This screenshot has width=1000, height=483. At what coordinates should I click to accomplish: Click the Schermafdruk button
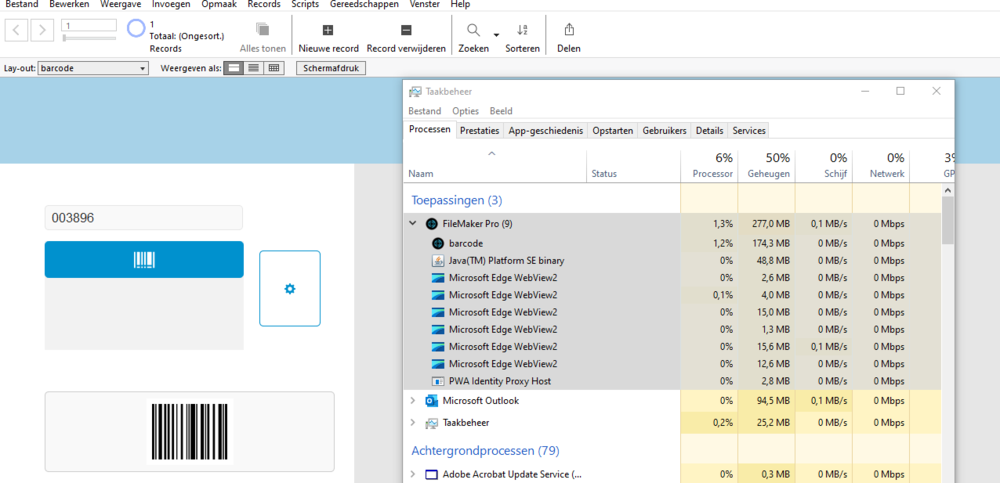tap(331, 68)
